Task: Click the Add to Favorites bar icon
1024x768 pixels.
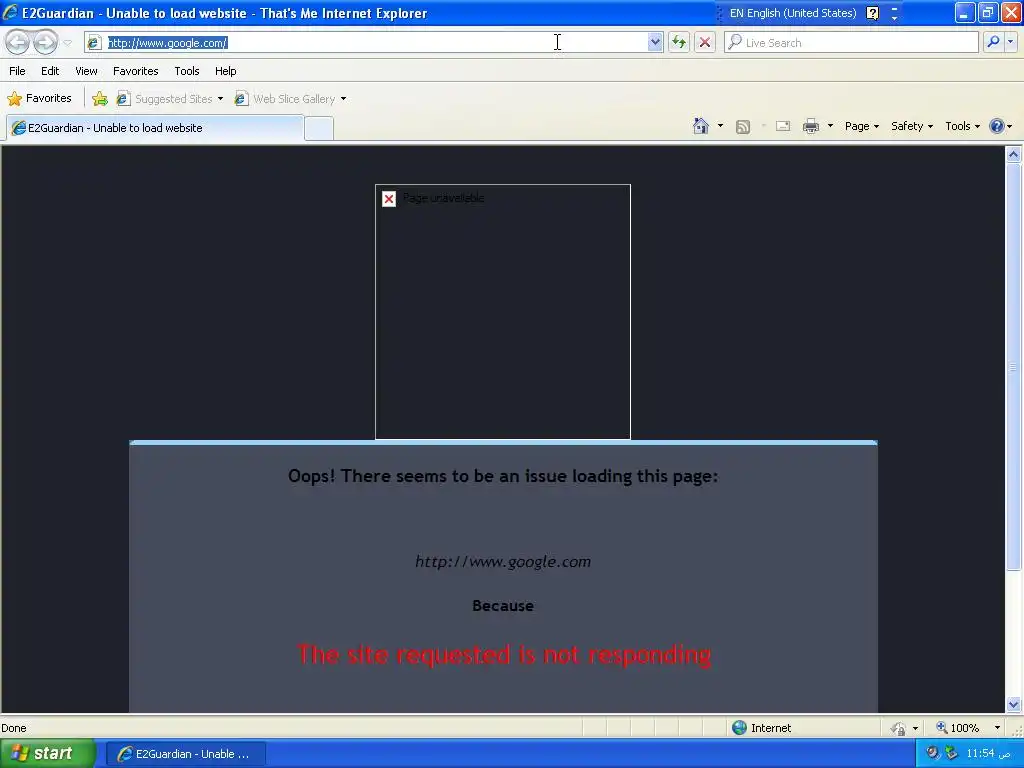Action: click(x=100, y=99)
